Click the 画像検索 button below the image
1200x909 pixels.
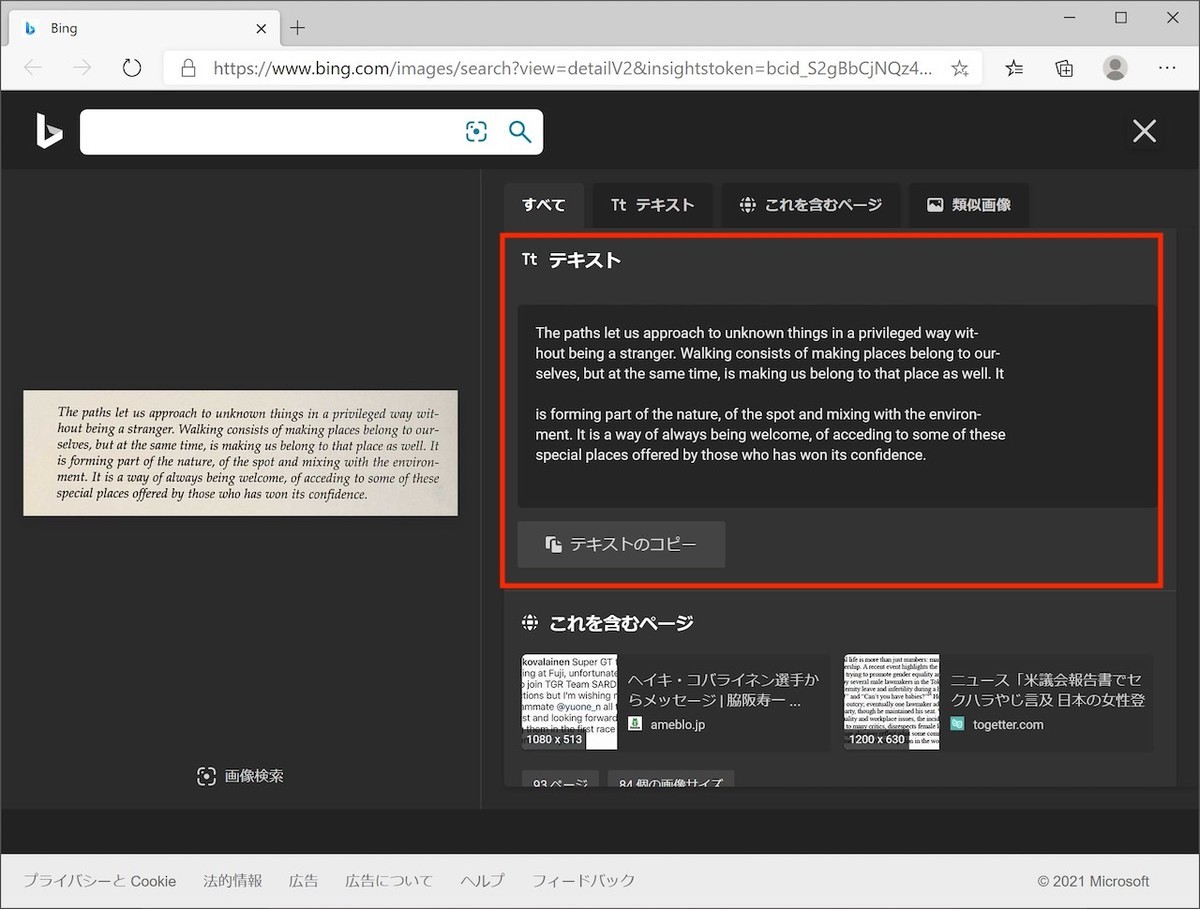click(x=240, y=776)
